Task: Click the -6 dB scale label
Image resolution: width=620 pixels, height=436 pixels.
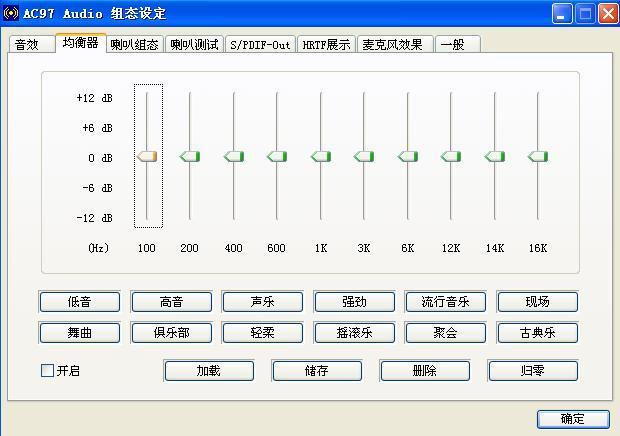Action: coord(97,188)
